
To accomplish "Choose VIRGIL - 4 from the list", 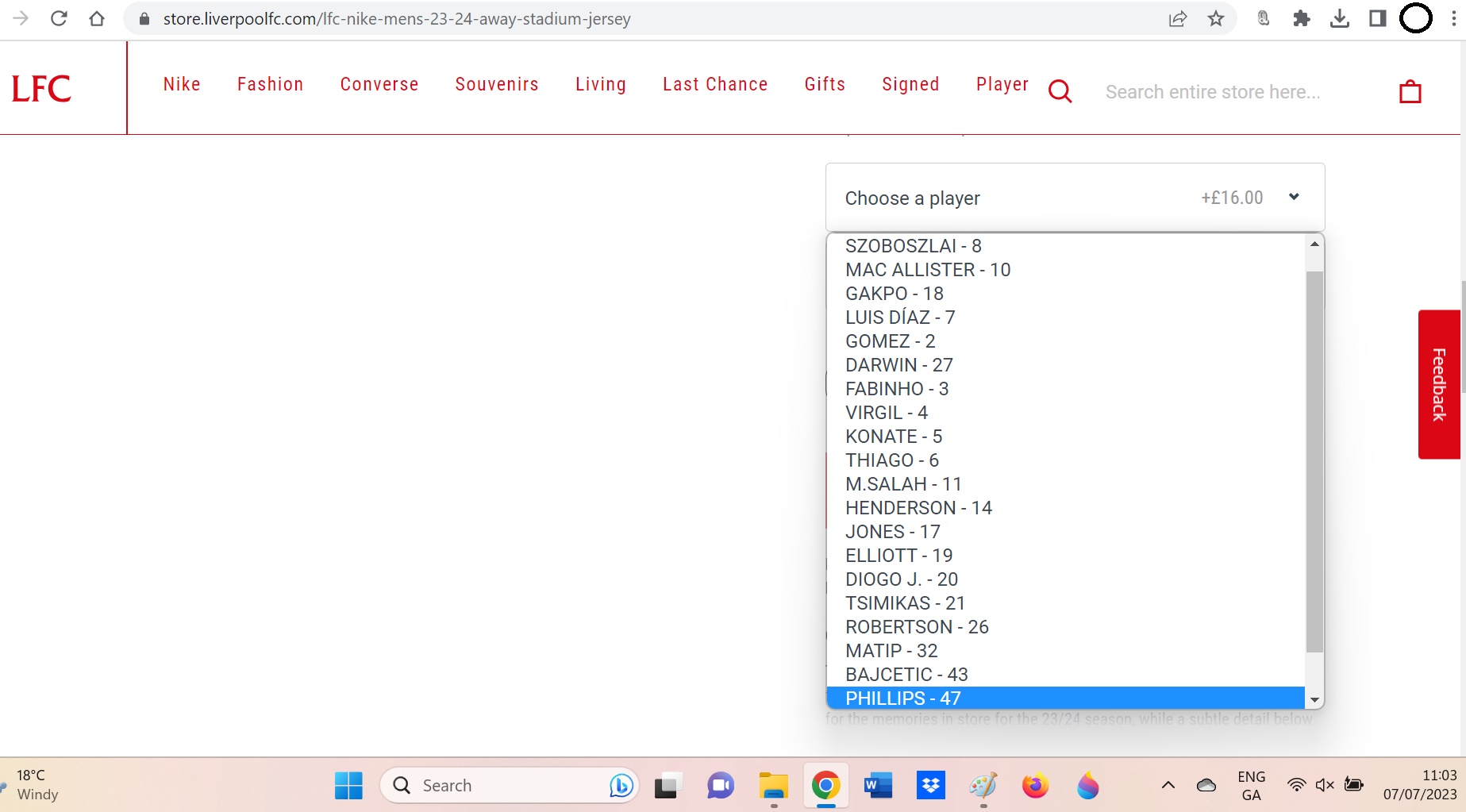I will click(1066, 413).
